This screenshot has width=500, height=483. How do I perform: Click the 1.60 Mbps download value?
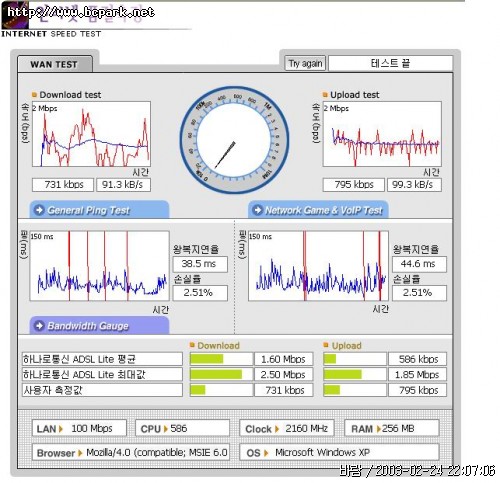click(284, 359)
